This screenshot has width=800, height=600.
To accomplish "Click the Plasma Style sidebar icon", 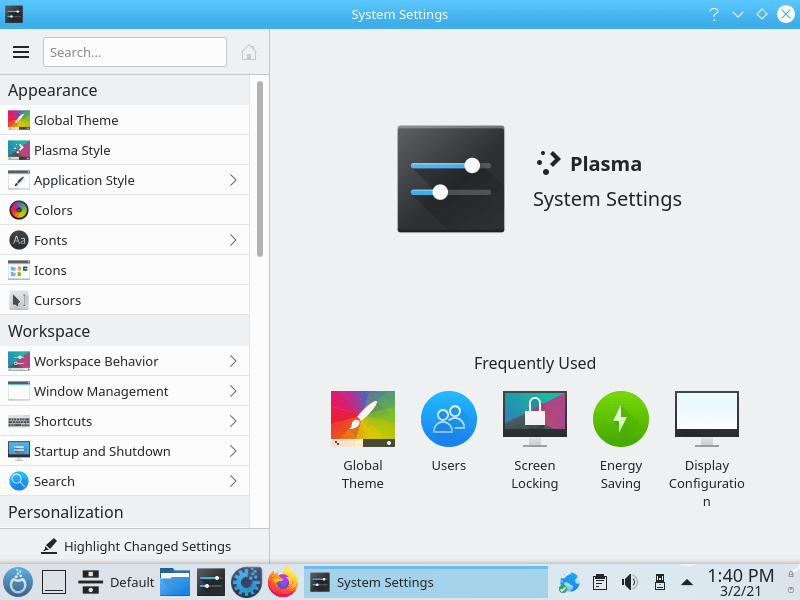I will point(19,150).
